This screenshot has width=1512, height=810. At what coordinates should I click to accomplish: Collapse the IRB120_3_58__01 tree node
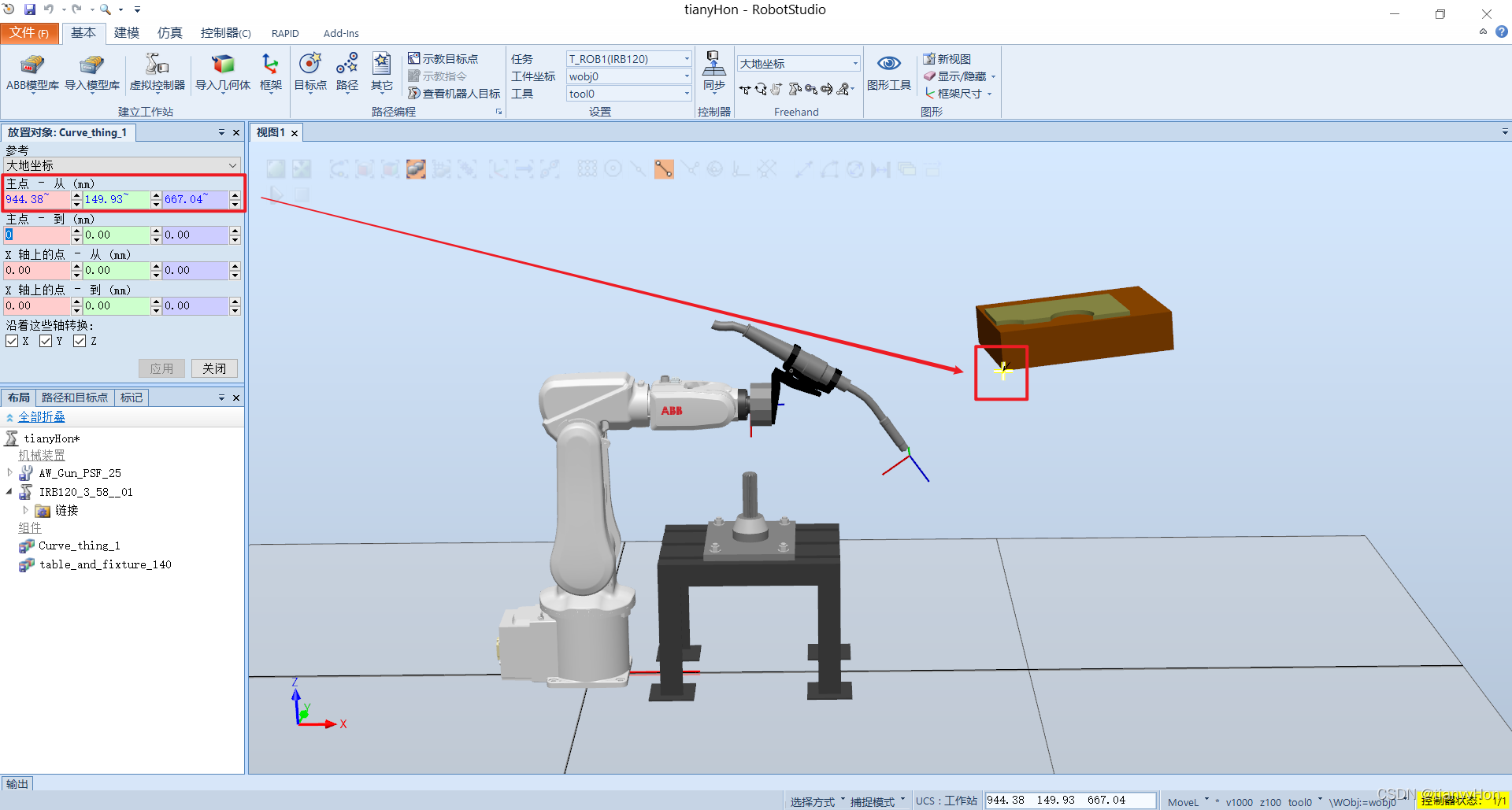click(9, 492)
